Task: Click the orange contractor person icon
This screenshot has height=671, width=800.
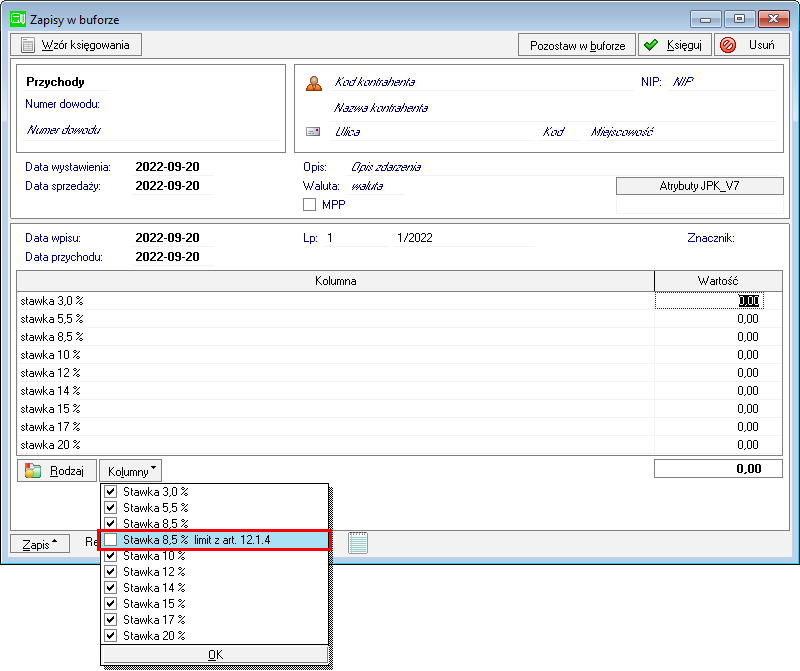Action: pos(313,83)
